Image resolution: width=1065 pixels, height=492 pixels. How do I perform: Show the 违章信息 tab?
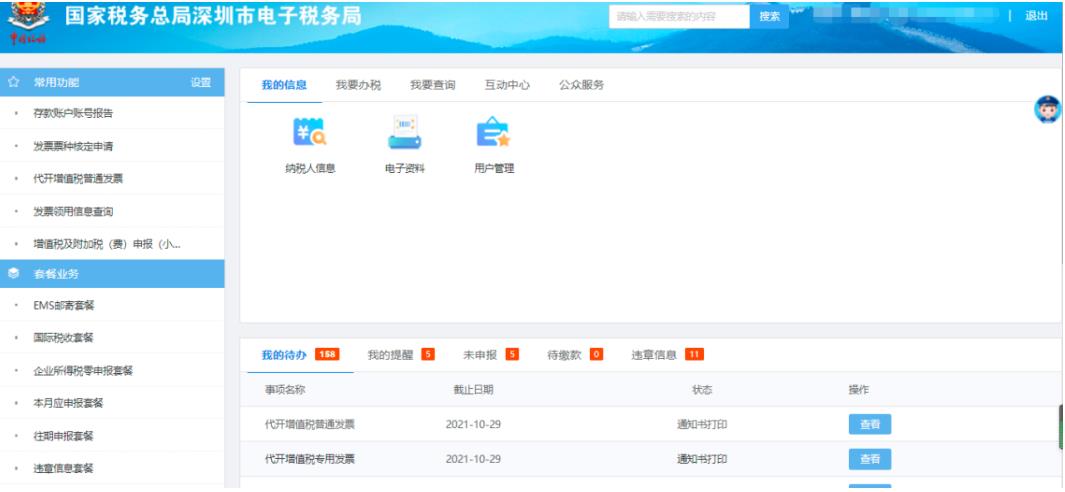(x=657, y=355)
